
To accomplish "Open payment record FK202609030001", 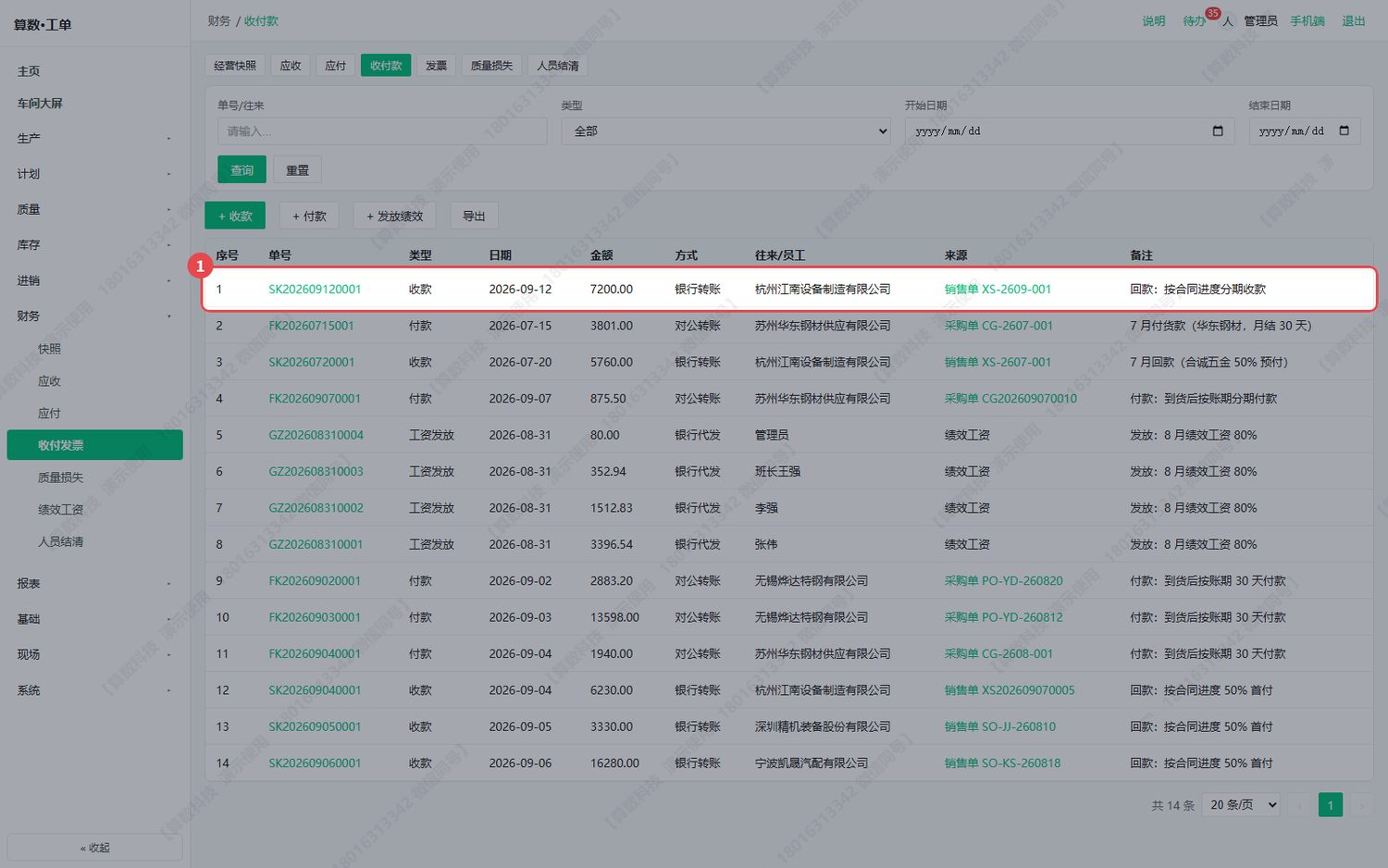I will pyautogui.click(x=315, y=617).
